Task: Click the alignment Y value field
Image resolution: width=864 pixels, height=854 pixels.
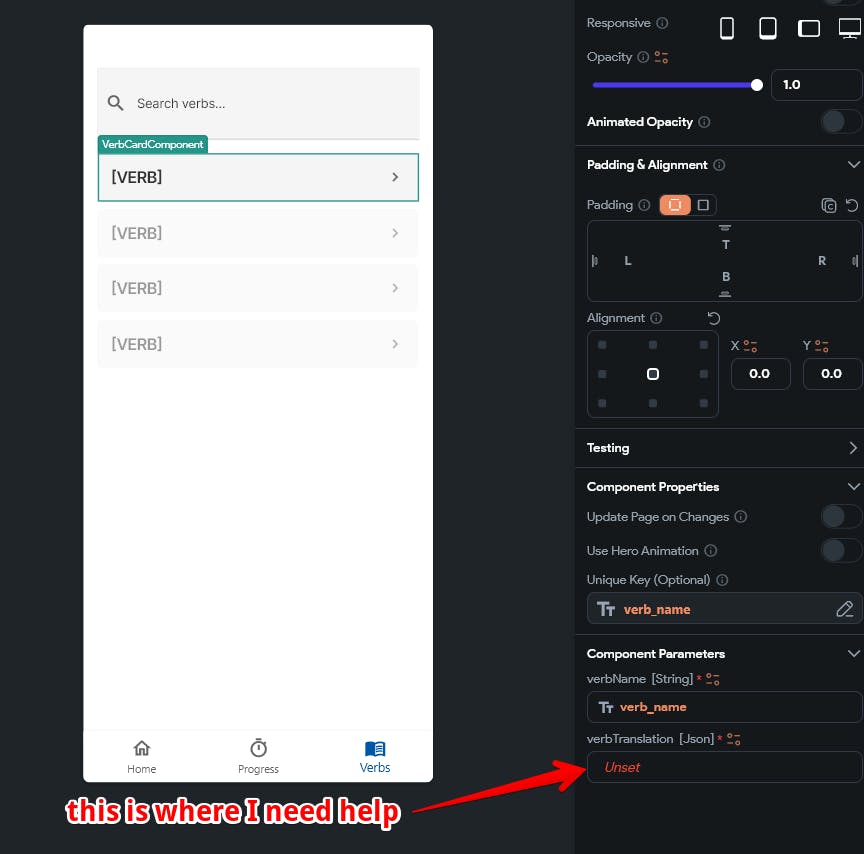Action: (x=832, y=374)
